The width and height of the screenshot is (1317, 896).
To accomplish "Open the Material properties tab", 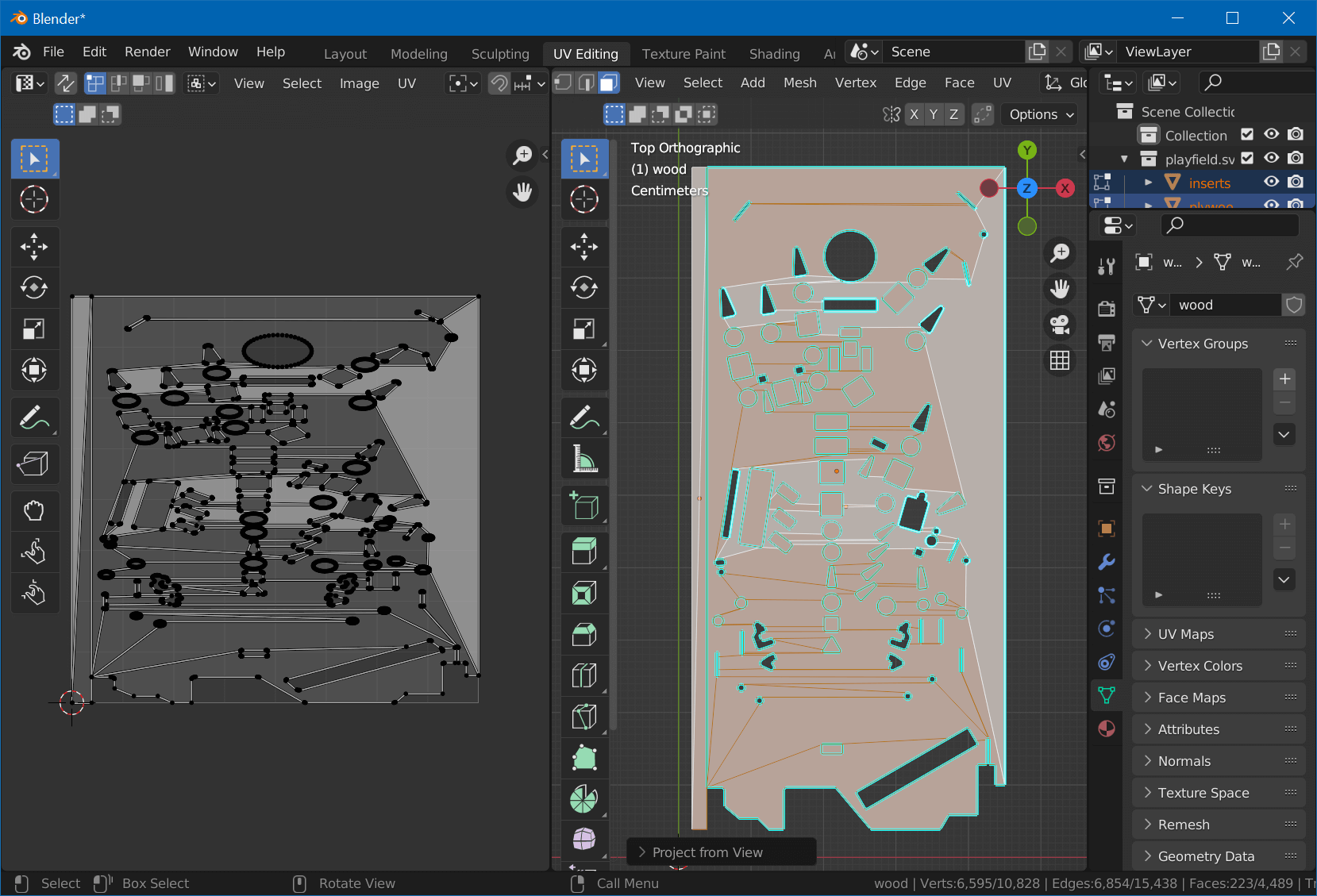I will (x=1107, y=729).
